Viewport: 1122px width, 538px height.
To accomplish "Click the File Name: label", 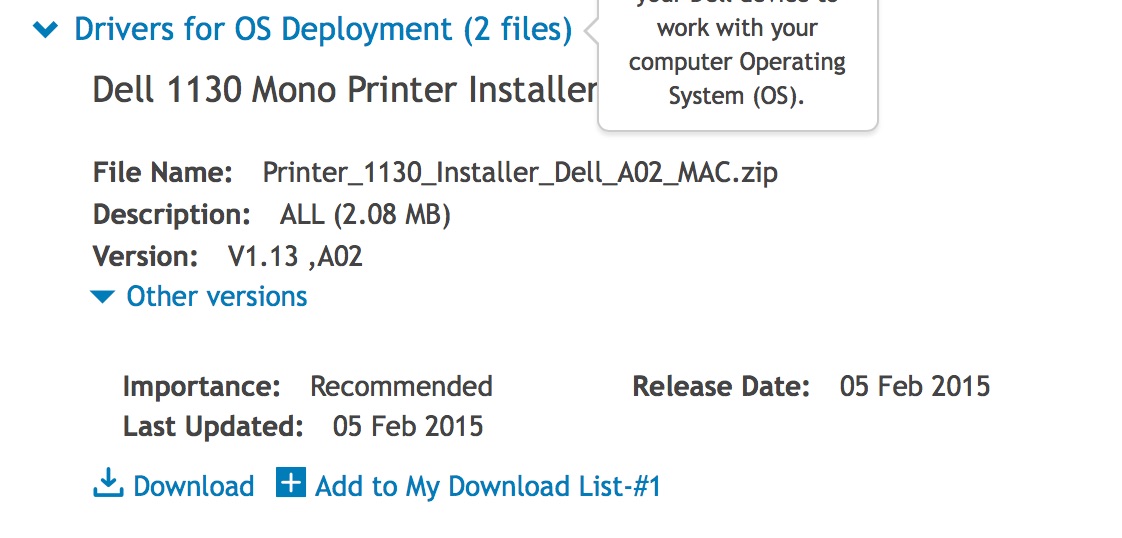I will pyautogui.click(x=163, y=172).
